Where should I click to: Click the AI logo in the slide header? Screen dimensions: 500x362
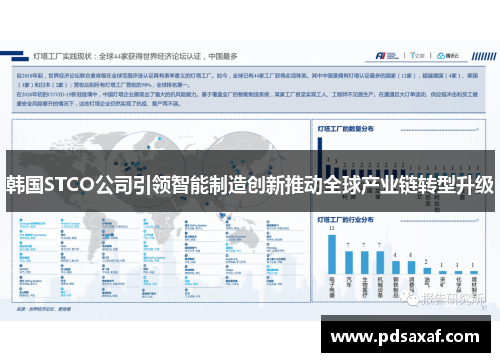[x=387, y=56]
